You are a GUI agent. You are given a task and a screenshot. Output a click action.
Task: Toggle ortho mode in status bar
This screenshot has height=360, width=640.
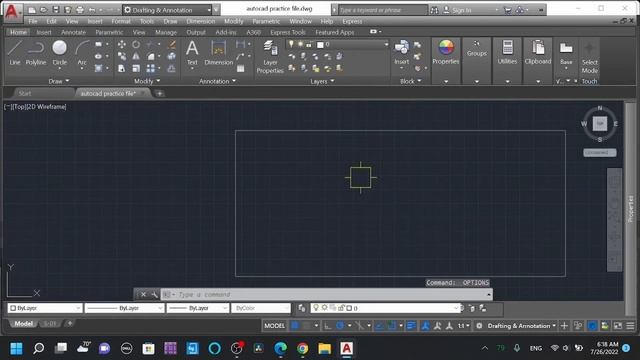pyautogui.click(x=327, y=326)
